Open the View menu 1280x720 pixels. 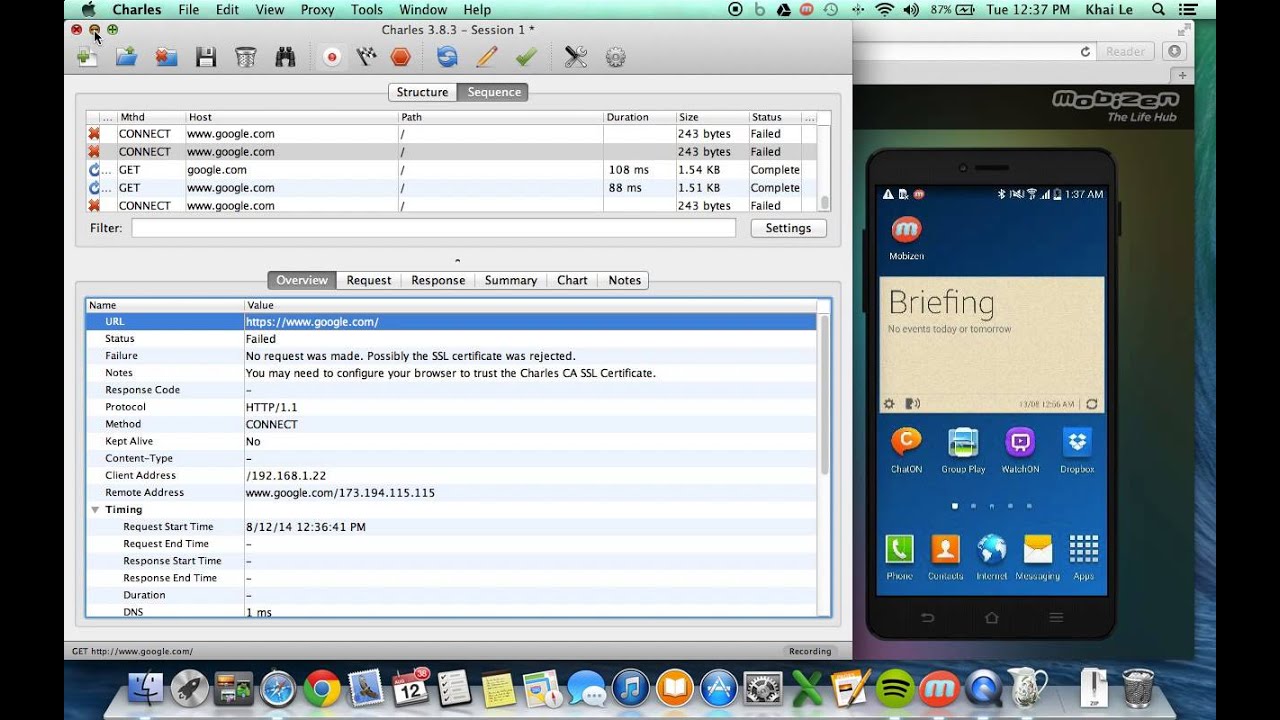[x=270, y=9]
